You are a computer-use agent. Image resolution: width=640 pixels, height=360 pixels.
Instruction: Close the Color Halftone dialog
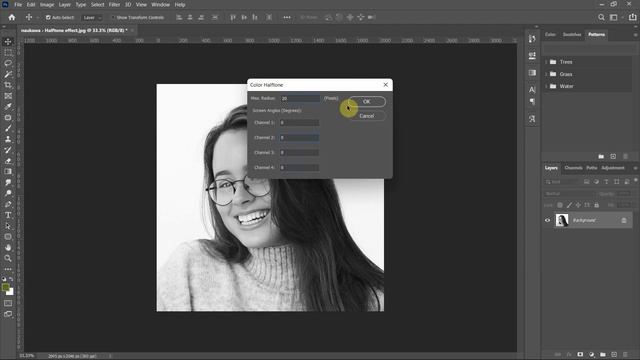pyautogui.click(x=386, y=85)
